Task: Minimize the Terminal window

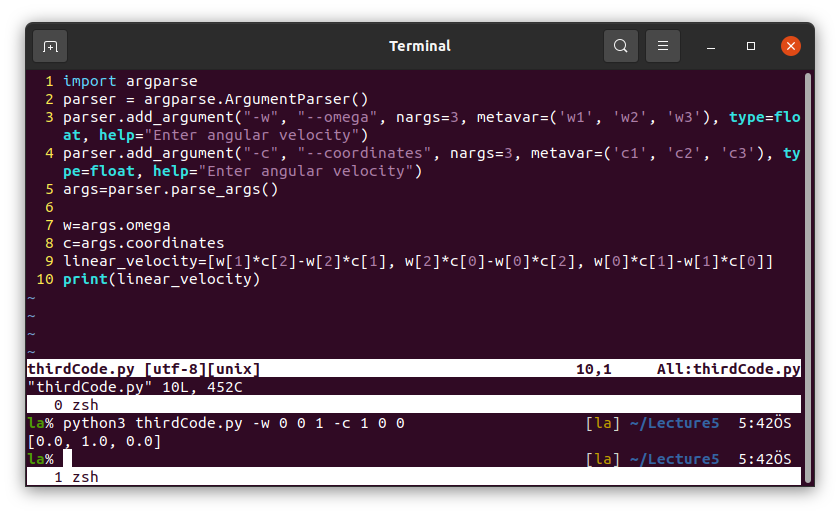Action: [x=711, y=46]
